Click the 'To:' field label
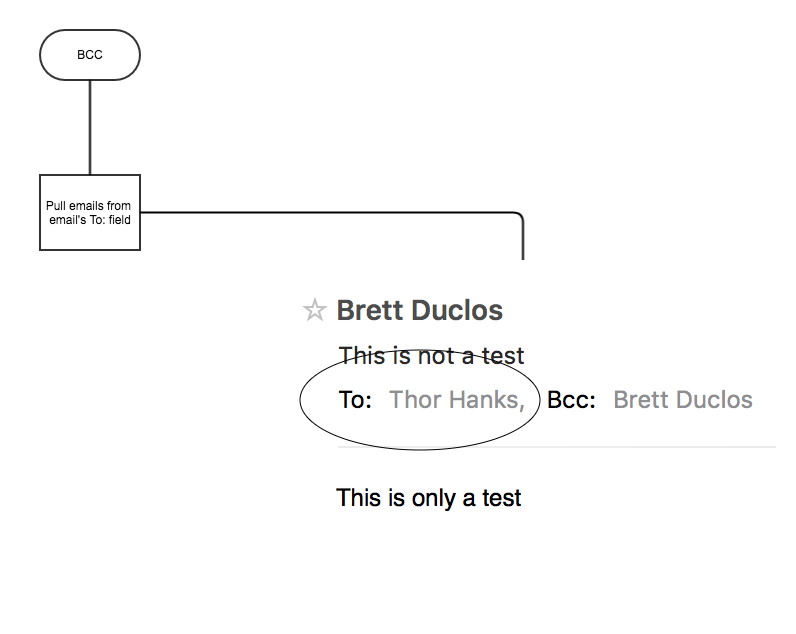 click(355, 401)
